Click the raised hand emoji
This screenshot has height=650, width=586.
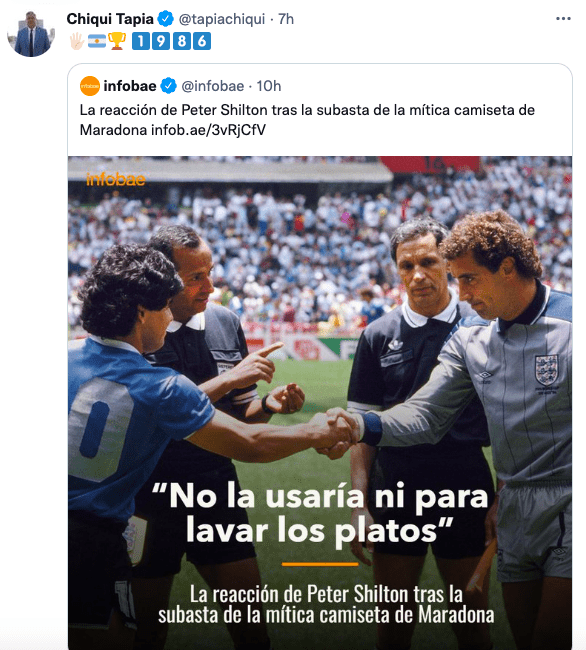coord(77,41)
